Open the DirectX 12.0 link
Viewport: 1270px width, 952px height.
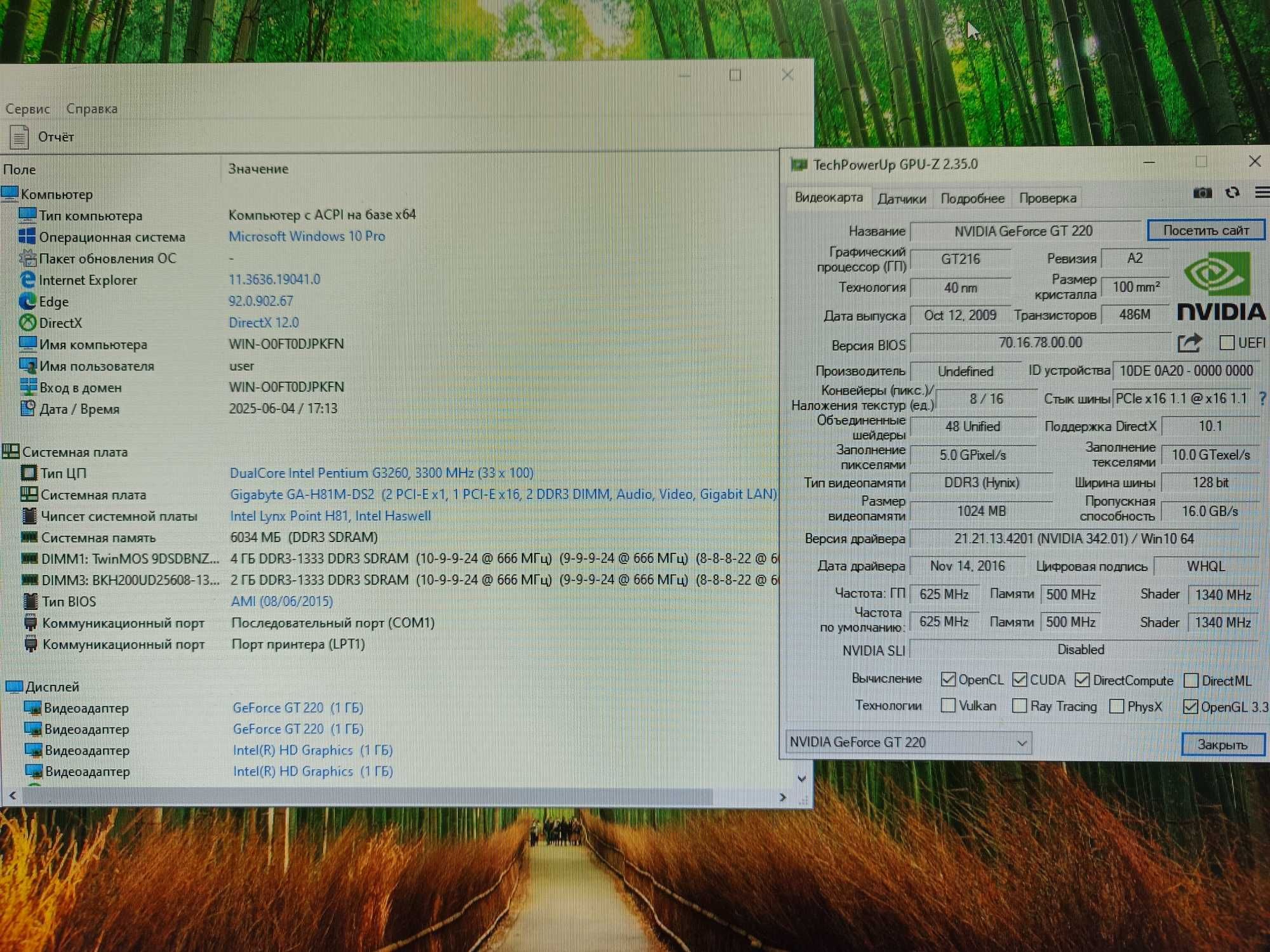point(264,322)
